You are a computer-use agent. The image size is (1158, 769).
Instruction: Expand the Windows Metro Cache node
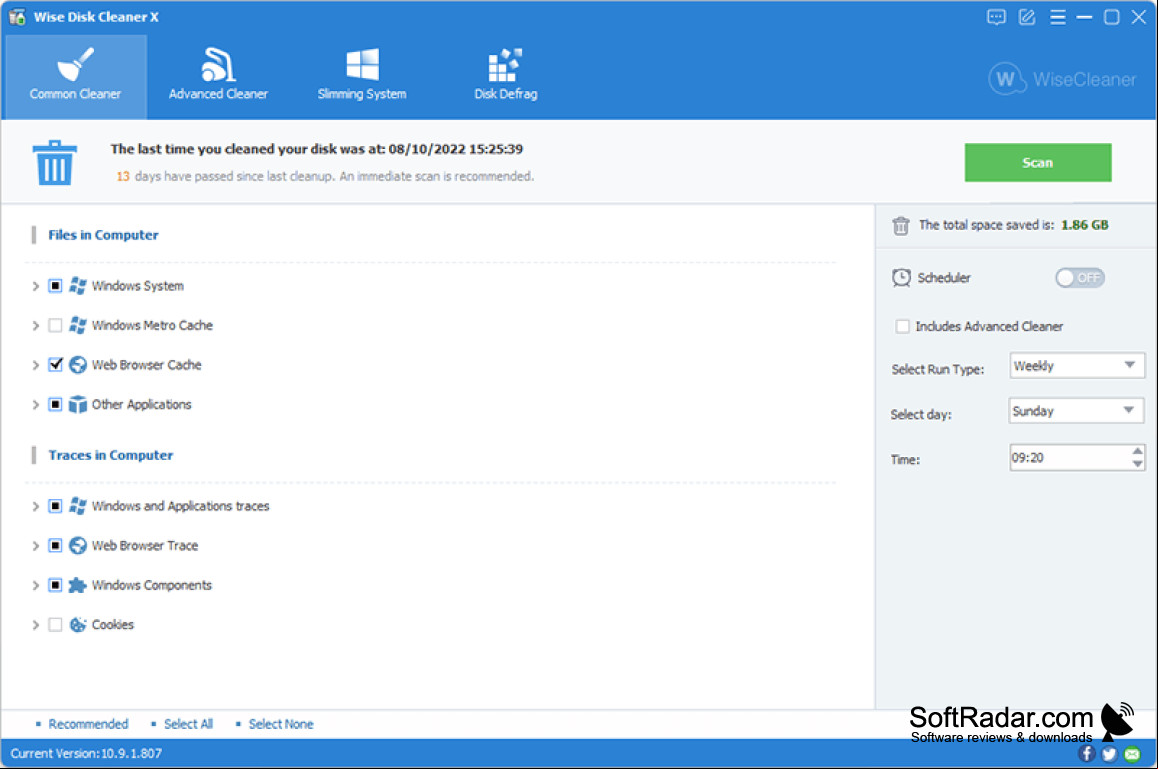point(35,325)
